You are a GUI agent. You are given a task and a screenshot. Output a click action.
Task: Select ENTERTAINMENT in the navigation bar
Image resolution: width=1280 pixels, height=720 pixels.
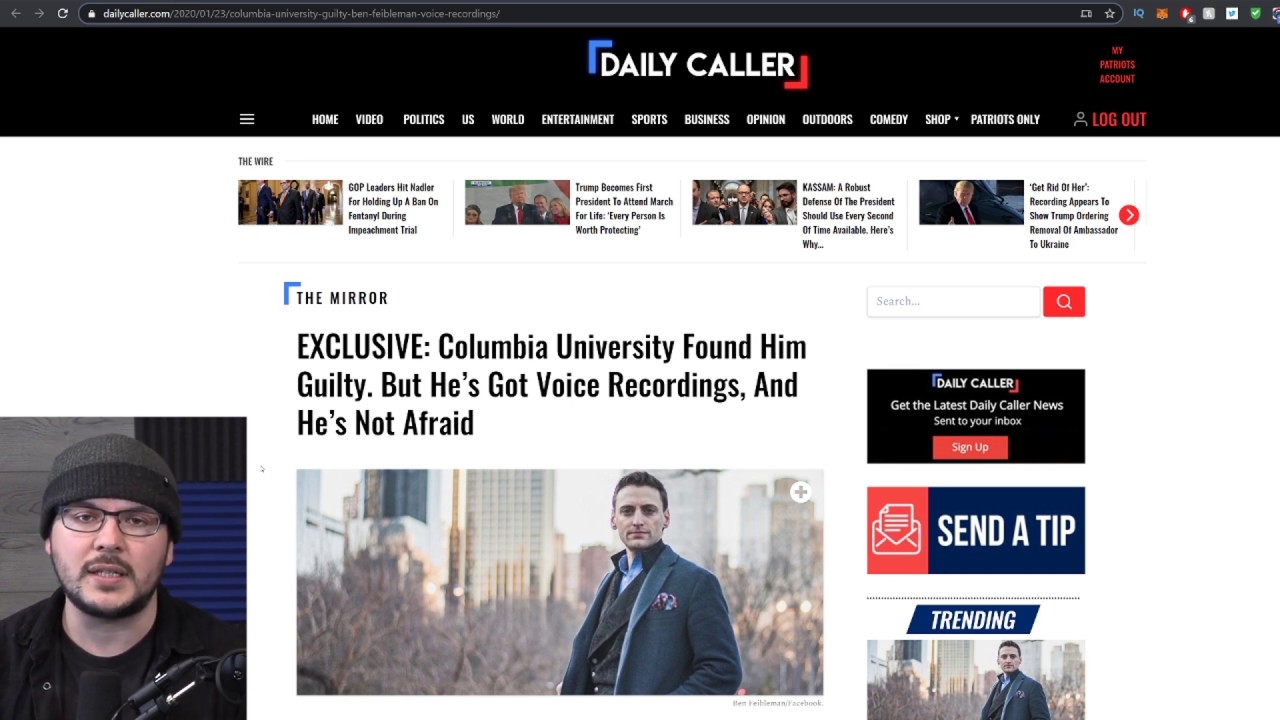click(578, 119)
